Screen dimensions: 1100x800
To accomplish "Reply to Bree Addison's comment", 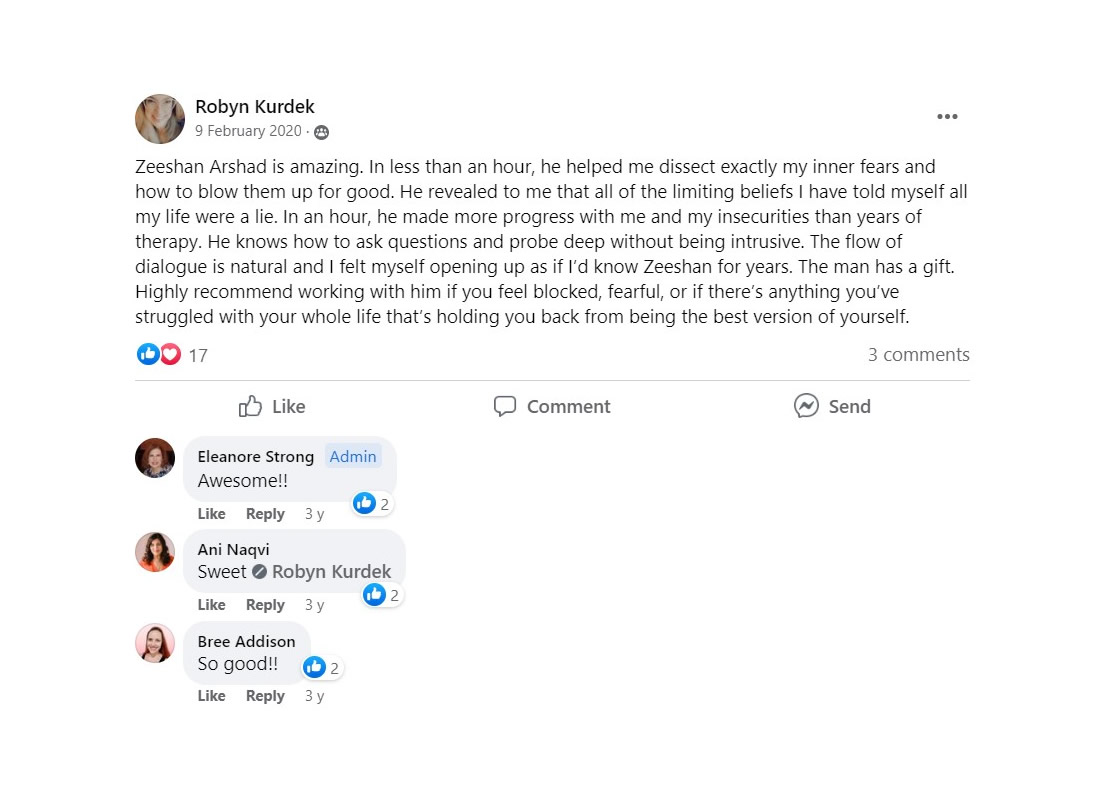I will [265, 696].
